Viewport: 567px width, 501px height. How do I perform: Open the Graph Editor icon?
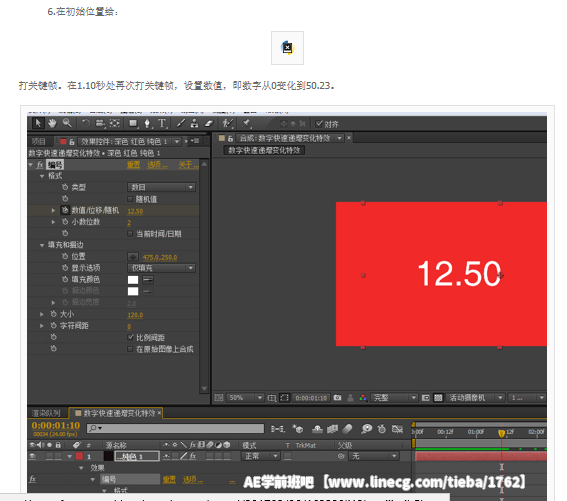(397, 429)
